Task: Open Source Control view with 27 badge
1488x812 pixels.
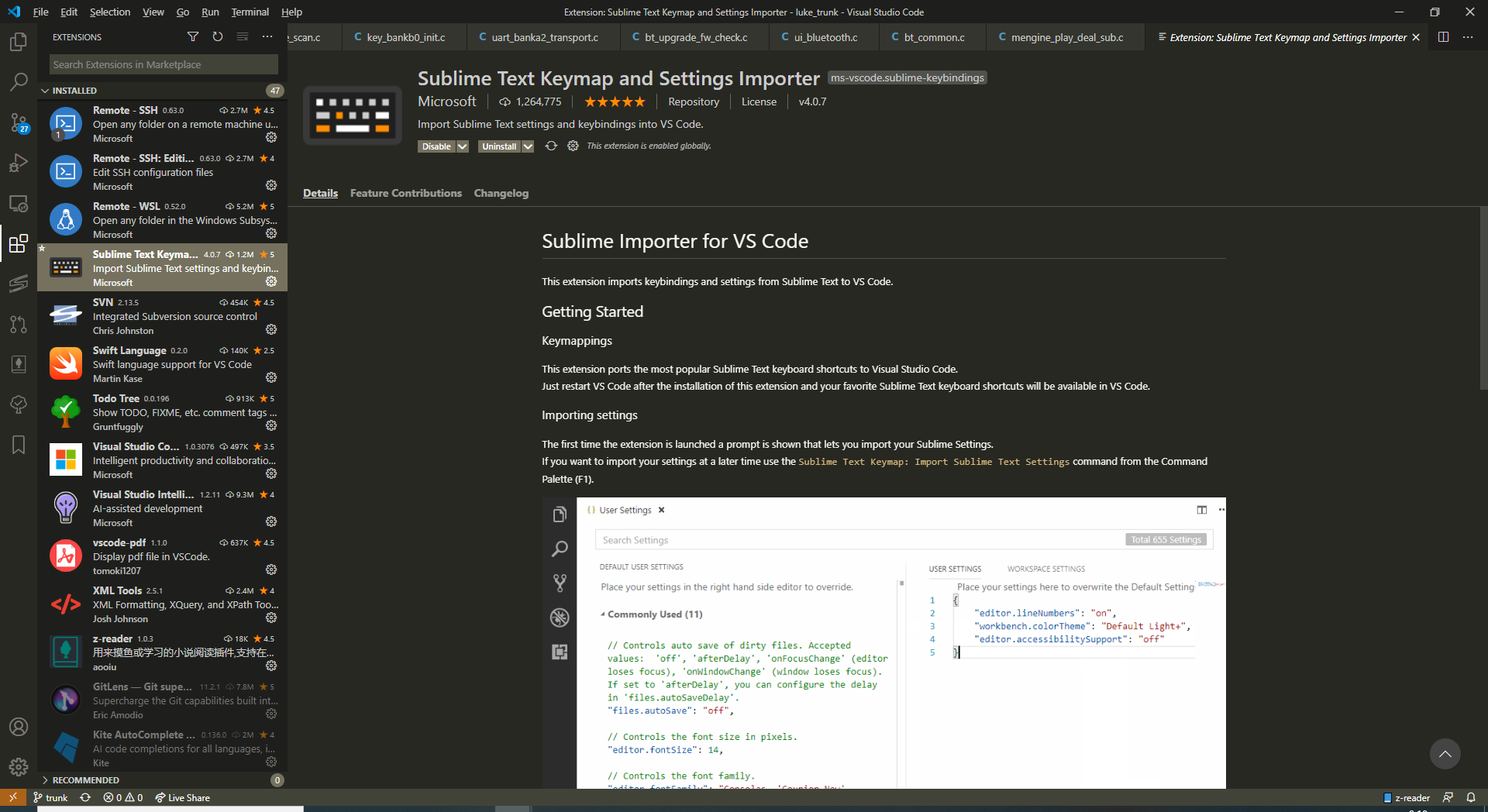Action: coord(19,122)
